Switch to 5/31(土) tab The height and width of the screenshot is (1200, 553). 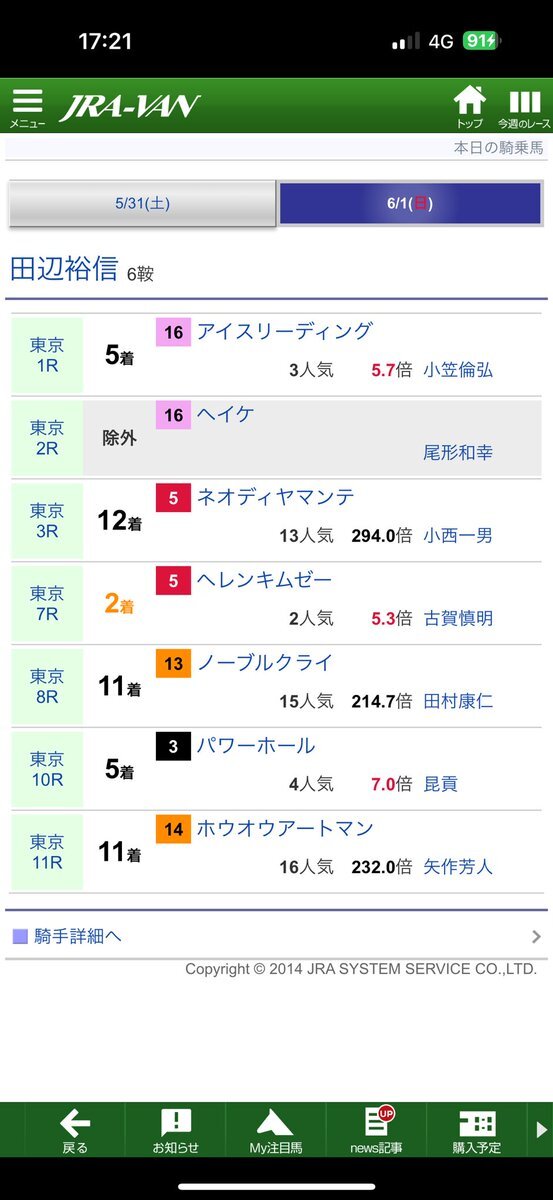pos(142,203)
